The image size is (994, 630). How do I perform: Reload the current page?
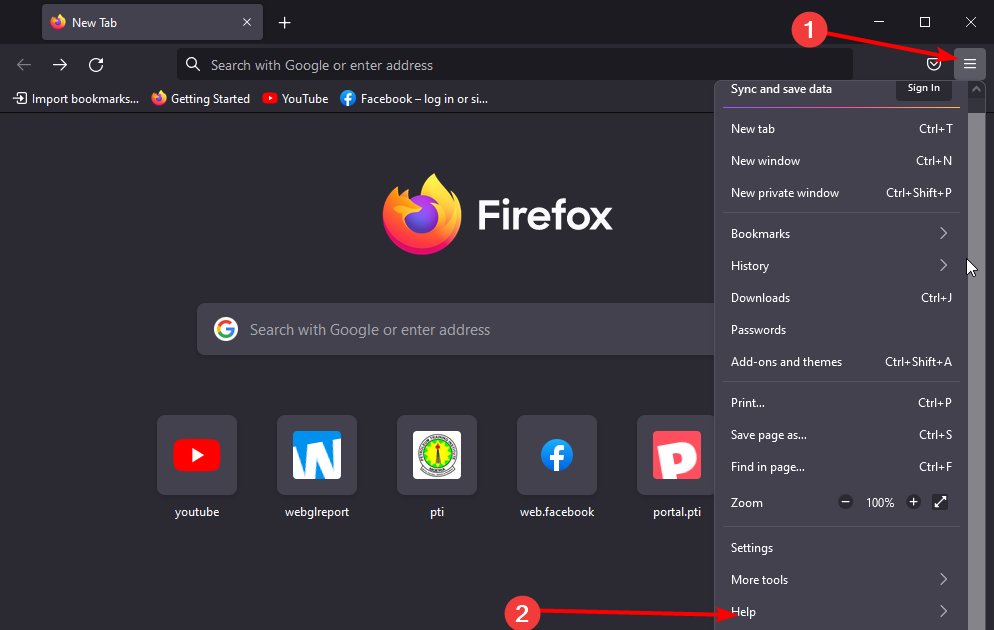pyautogui.click(x=96, y=64)
